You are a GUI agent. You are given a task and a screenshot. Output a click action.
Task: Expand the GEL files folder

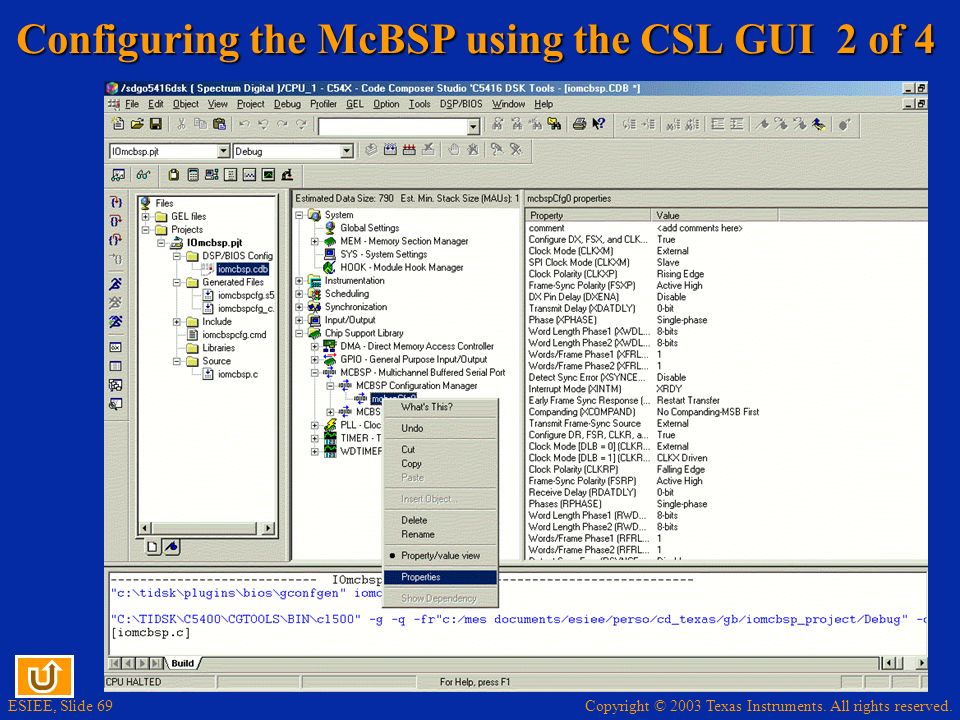point(146,217)
